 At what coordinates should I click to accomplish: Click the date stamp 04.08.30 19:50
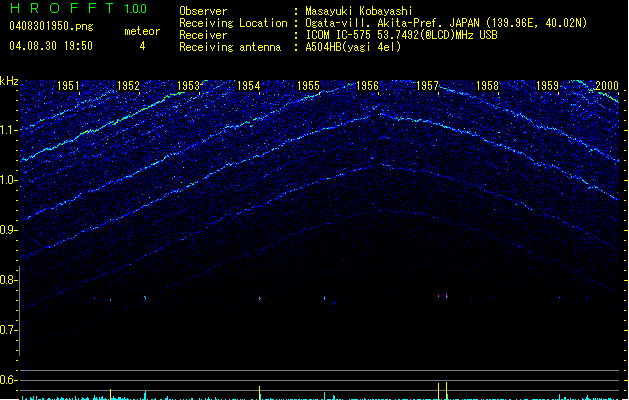[51, 46]
